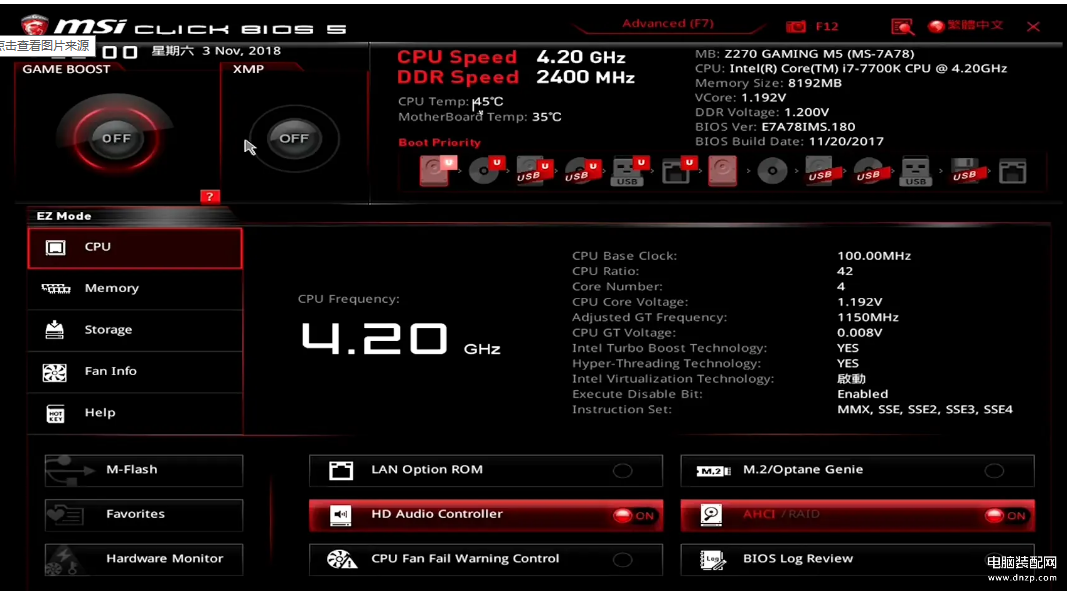Switch to Advanced (F7) mode

[x=668, y=24]
